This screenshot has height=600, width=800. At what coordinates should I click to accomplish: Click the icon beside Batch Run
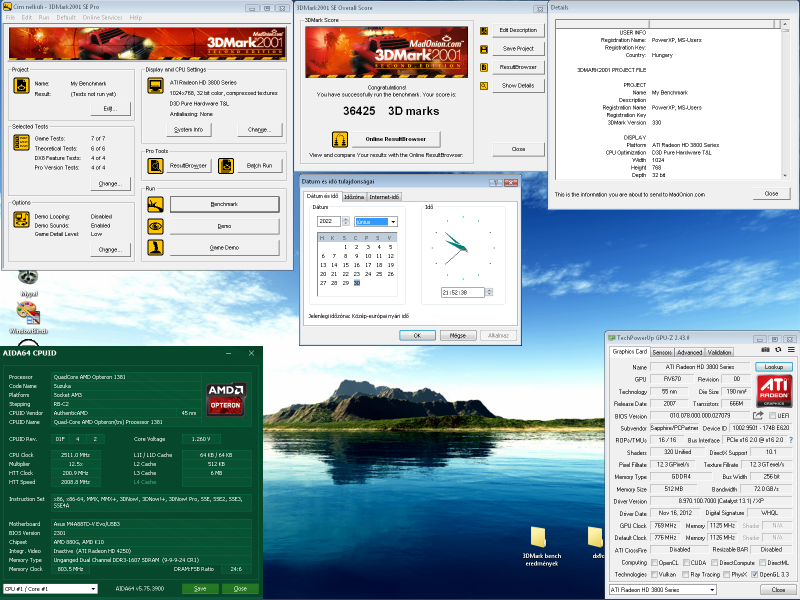coord(226,165)
